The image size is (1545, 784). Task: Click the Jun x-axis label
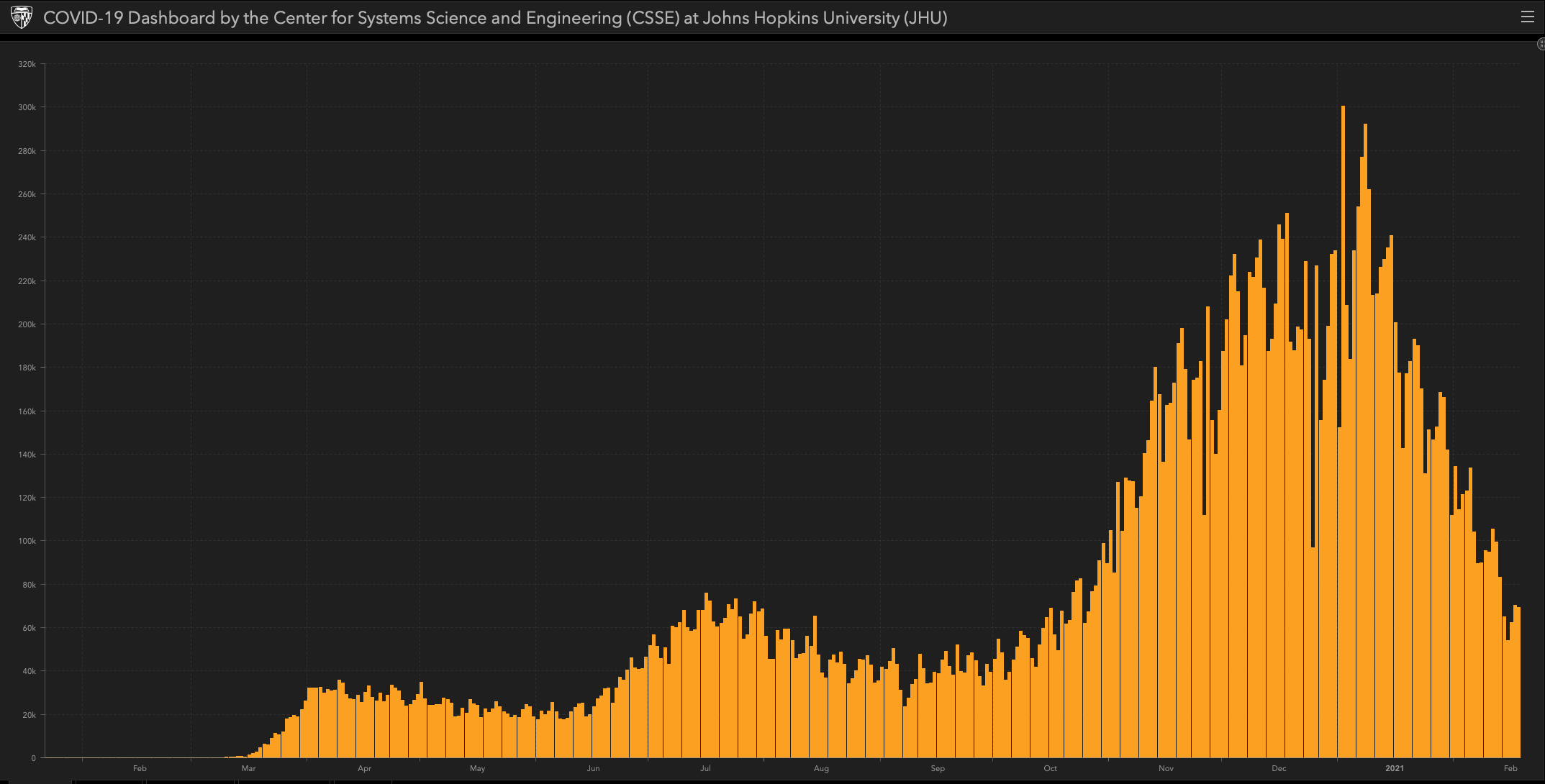coord(593,768)
